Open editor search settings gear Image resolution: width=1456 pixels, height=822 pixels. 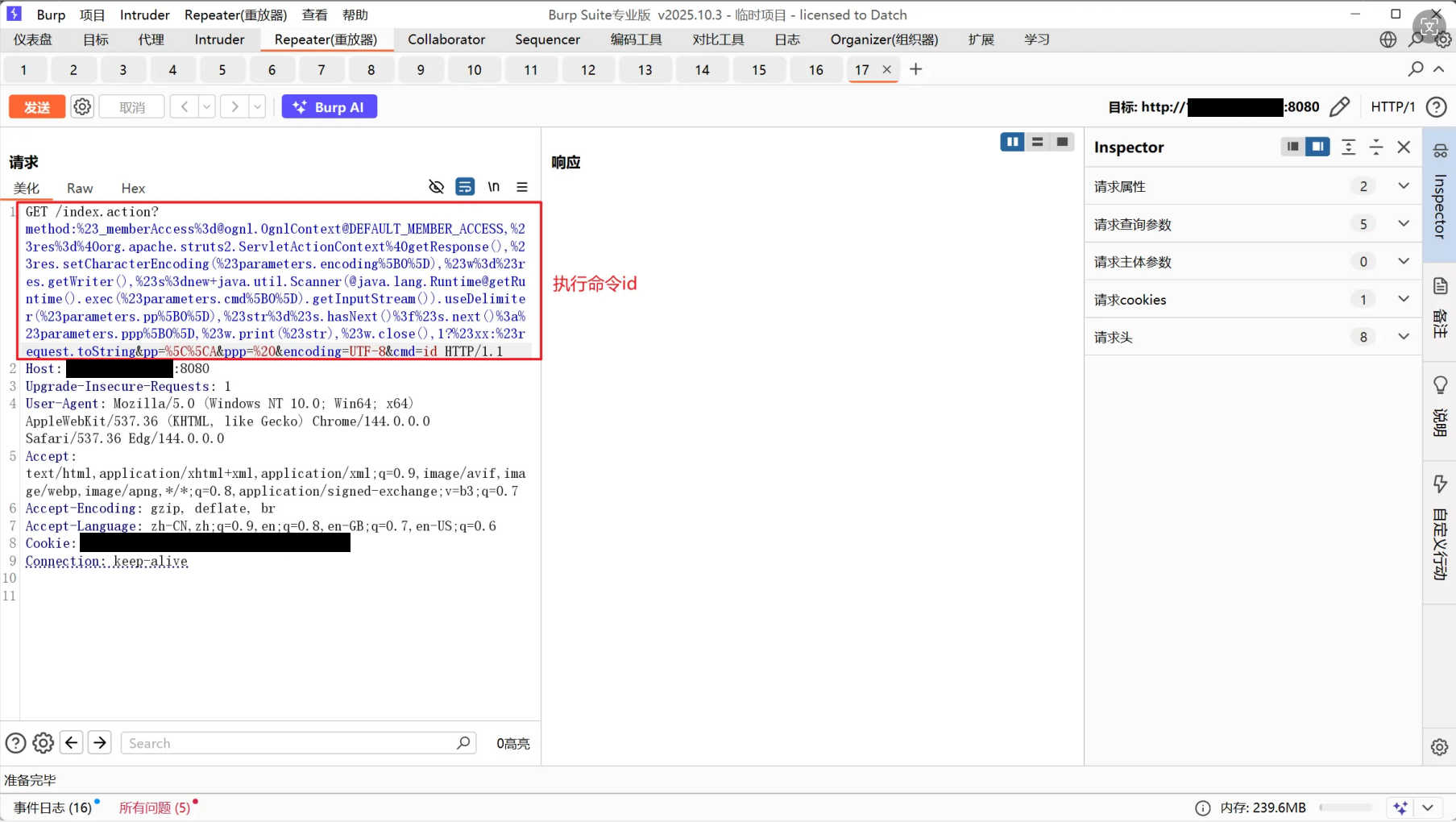(x=44, y=743)
